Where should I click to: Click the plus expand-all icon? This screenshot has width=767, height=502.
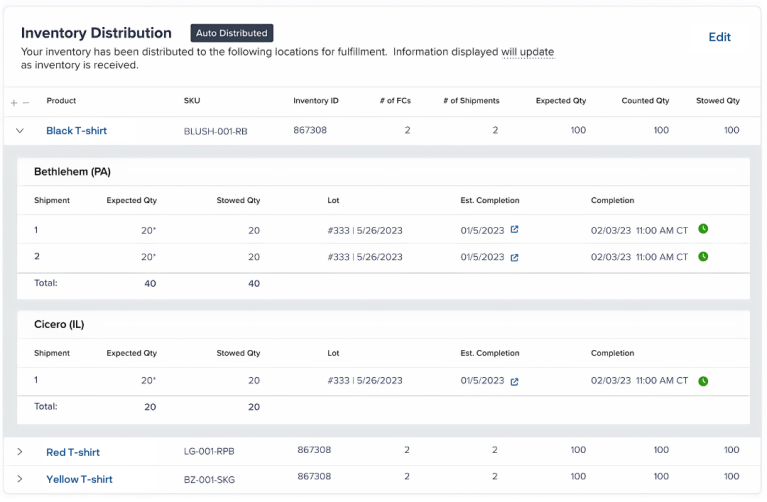coord(14,102)
